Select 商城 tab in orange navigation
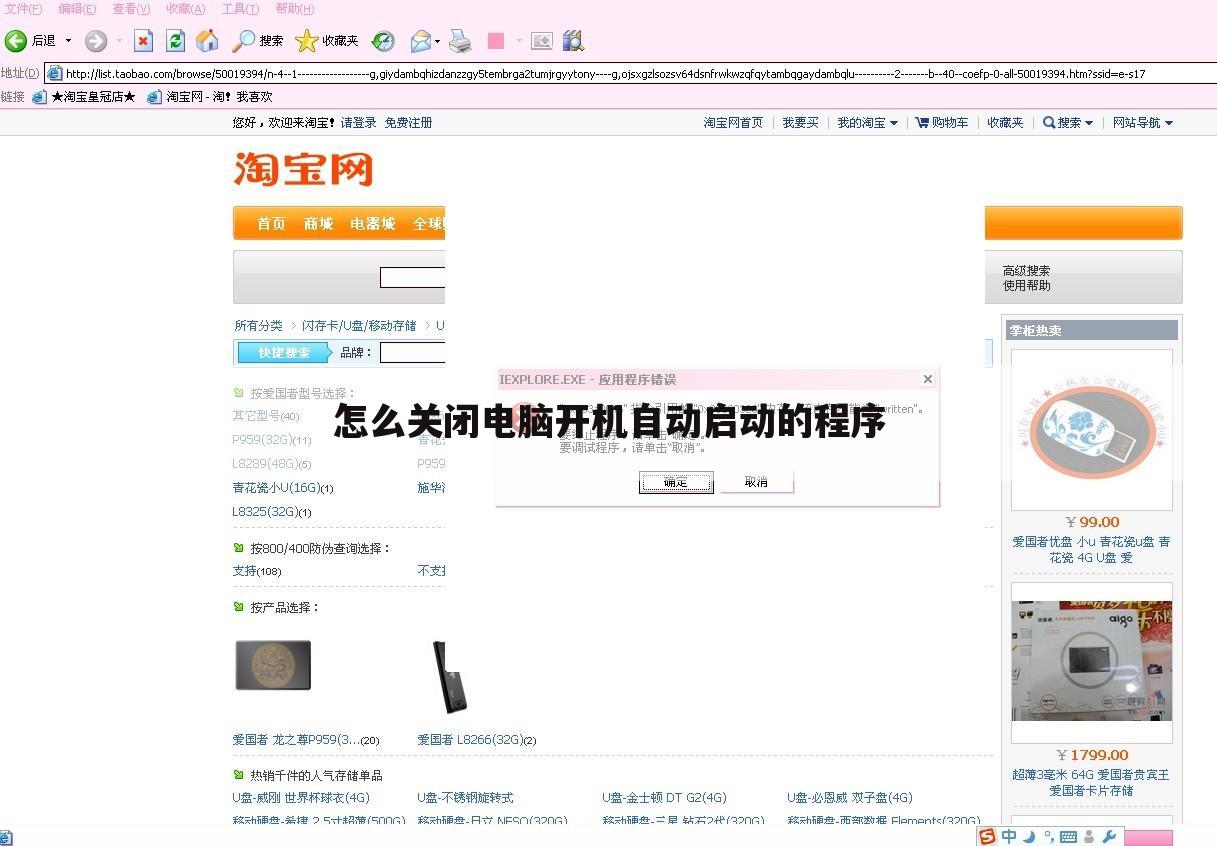 point(318,223)
